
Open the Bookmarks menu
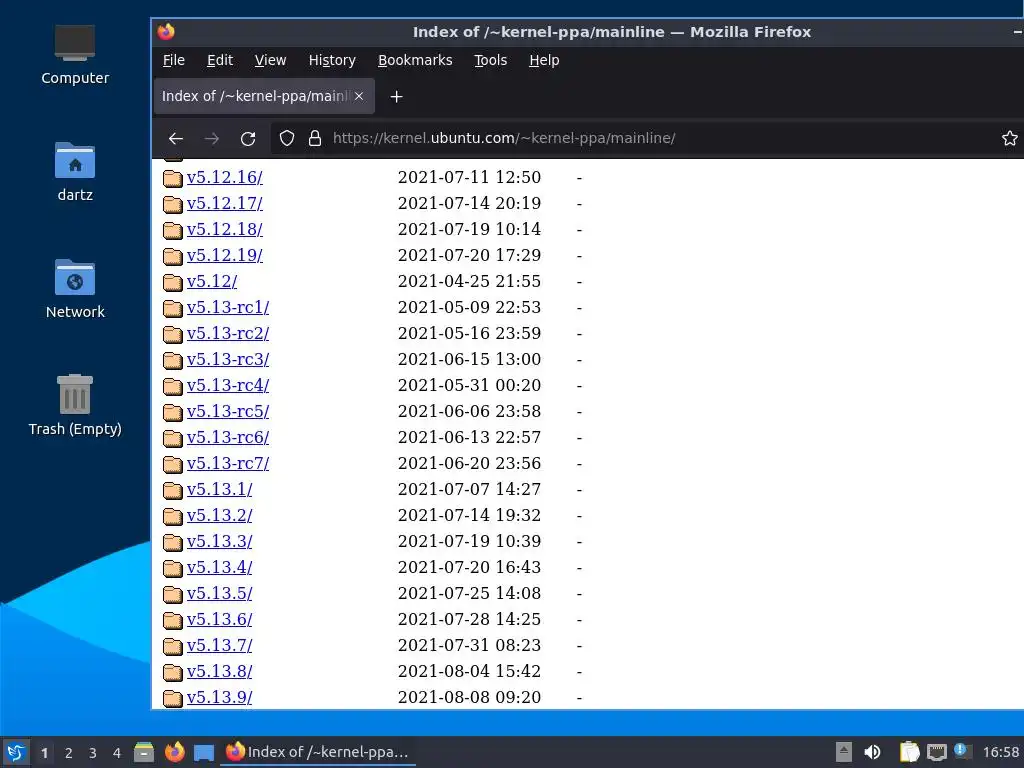click(x=415, y=60)
